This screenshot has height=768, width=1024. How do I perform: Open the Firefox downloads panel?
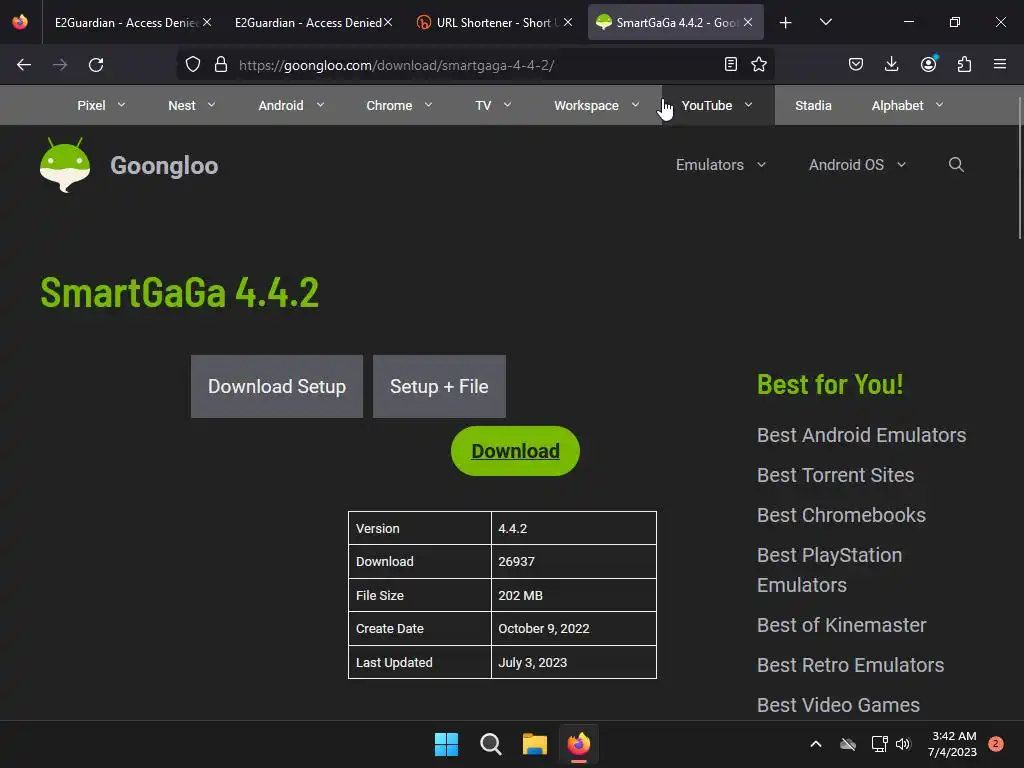point(891,64)
